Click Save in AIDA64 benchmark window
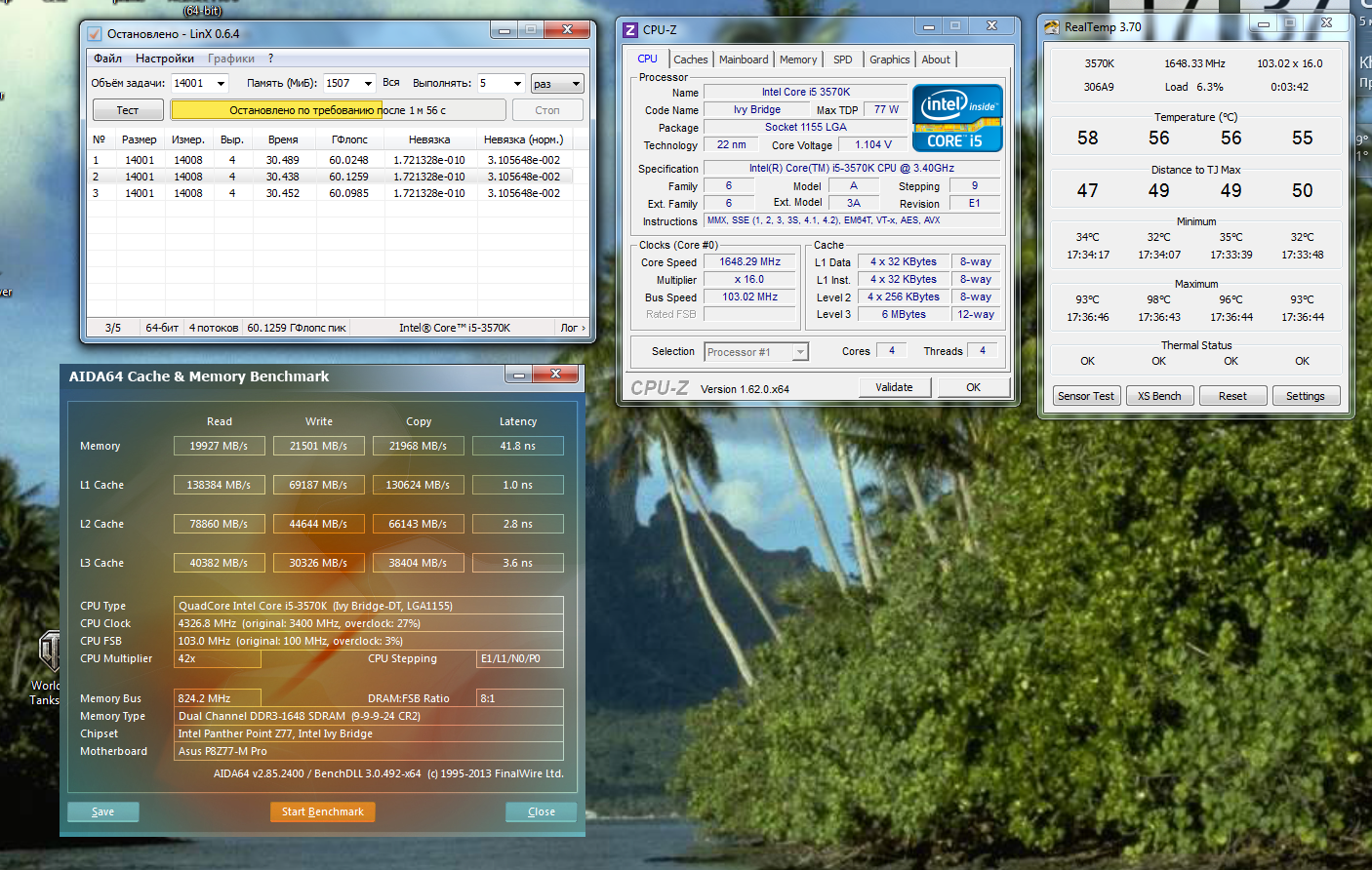The image size is (1372, 870). 103,811
